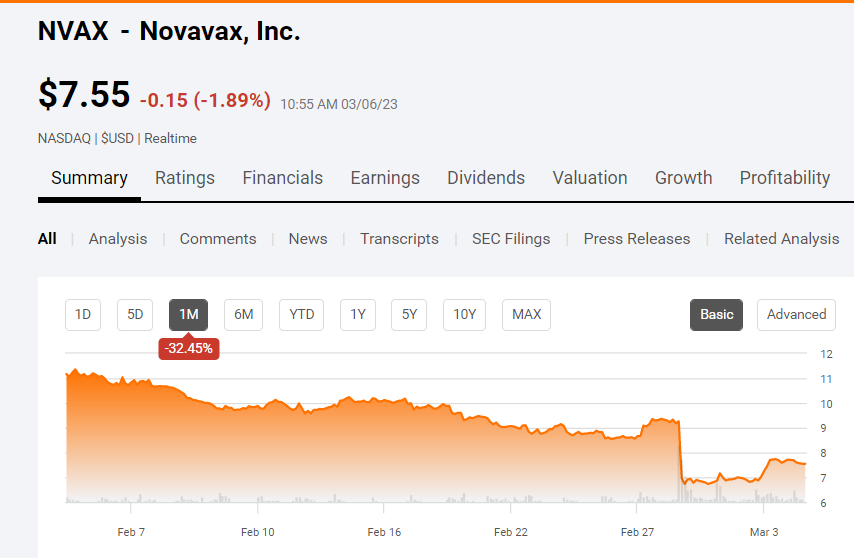Select Basic chart mode
The width and height of the screenshot is (854, 558).
click(716, 314)
